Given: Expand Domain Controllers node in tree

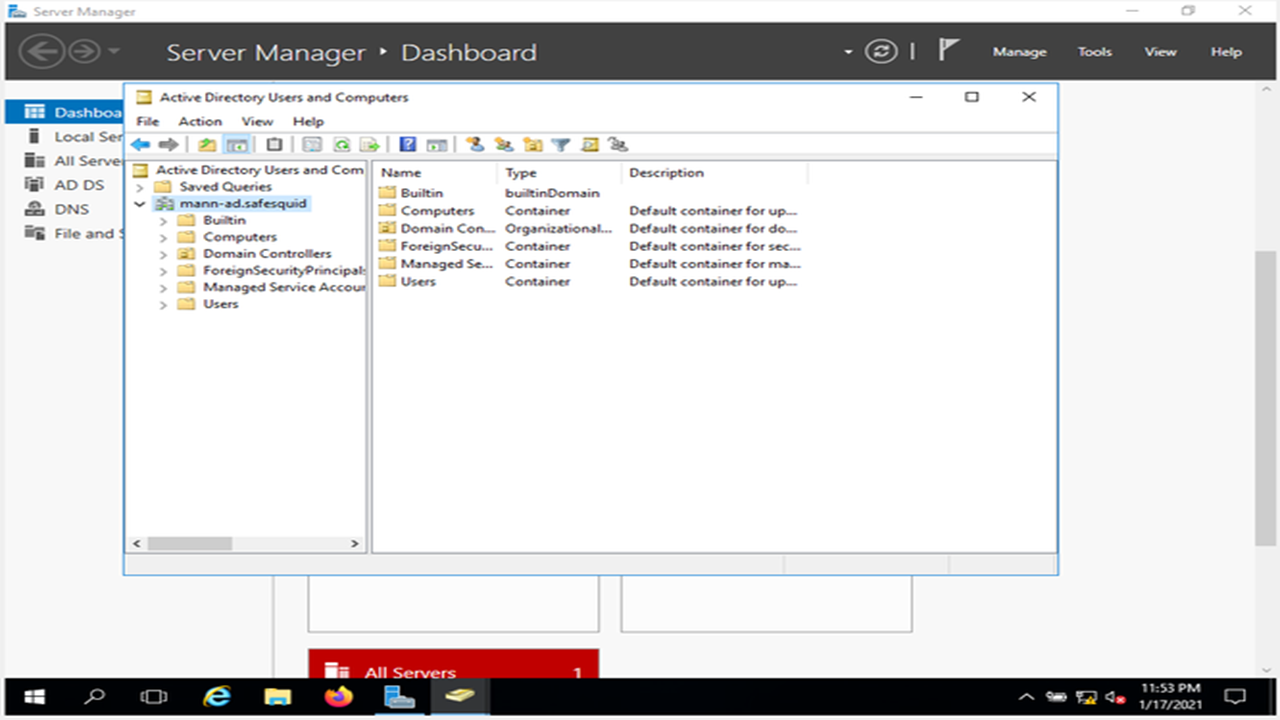Looking at the screenshot, I should click(163, 254).
